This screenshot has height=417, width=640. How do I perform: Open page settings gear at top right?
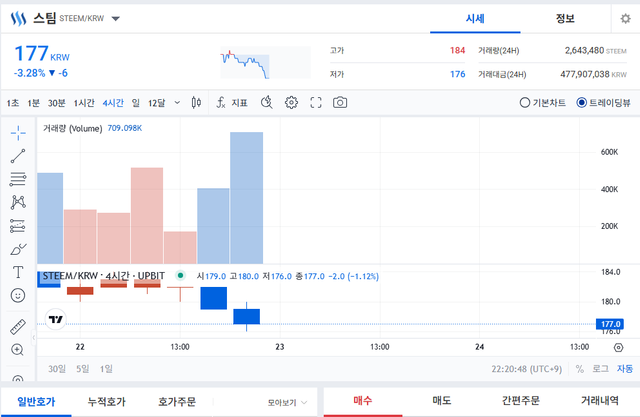pyautogui.click(x=625, y=19)
